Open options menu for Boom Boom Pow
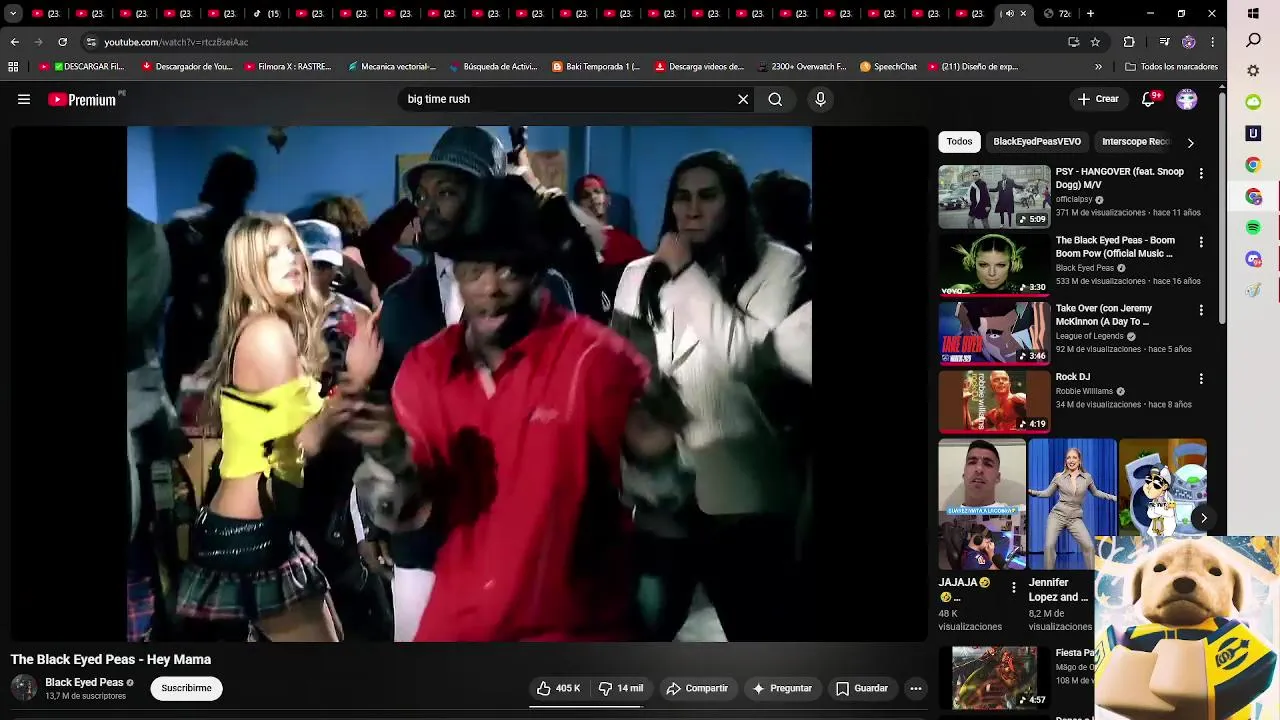The height and width of the screenshot is (720, 1280). [x=1201, y=242]
